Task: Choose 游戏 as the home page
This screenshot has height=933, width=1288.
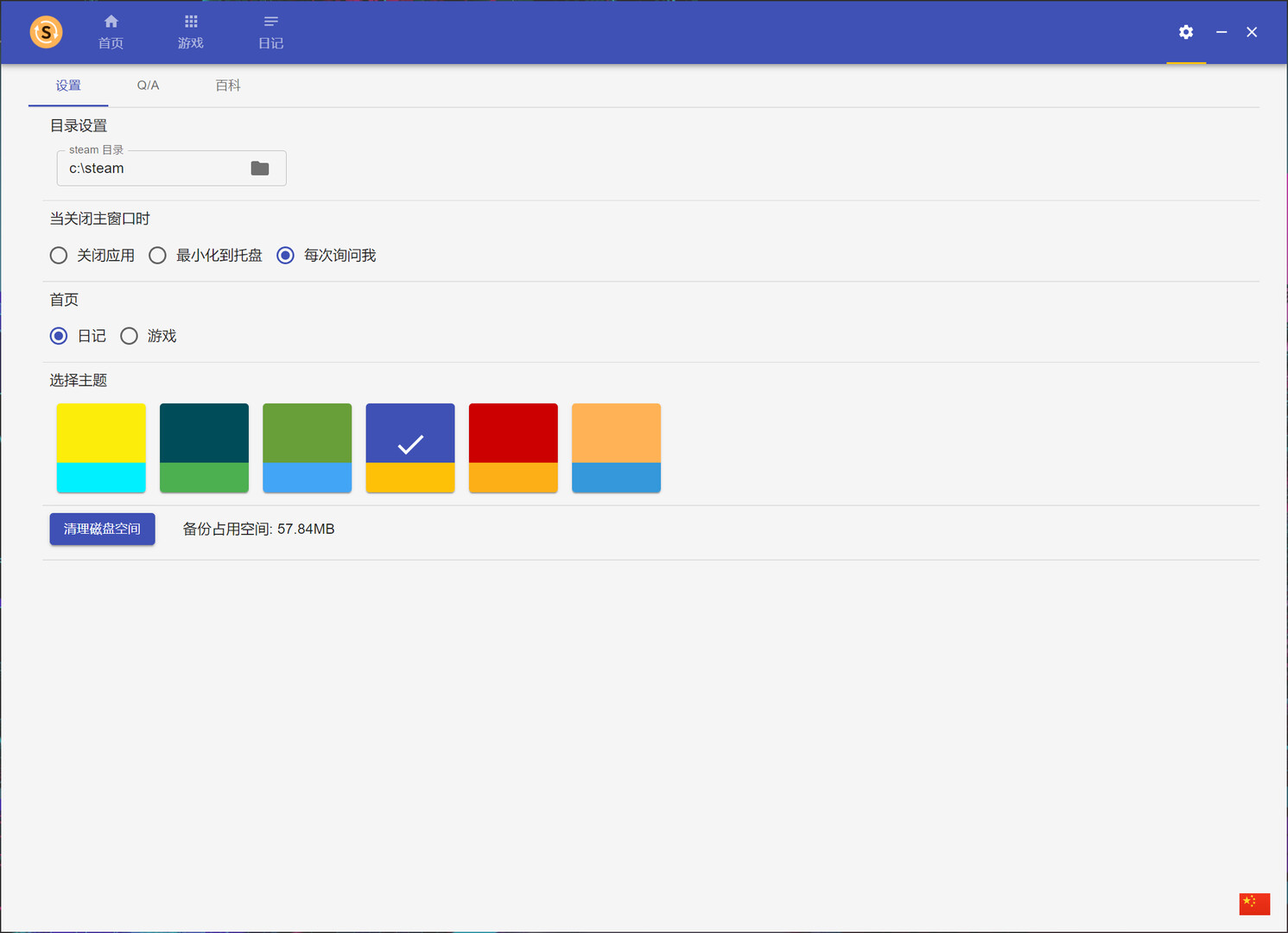Action: pyautogui.click(x=149, y=336)
